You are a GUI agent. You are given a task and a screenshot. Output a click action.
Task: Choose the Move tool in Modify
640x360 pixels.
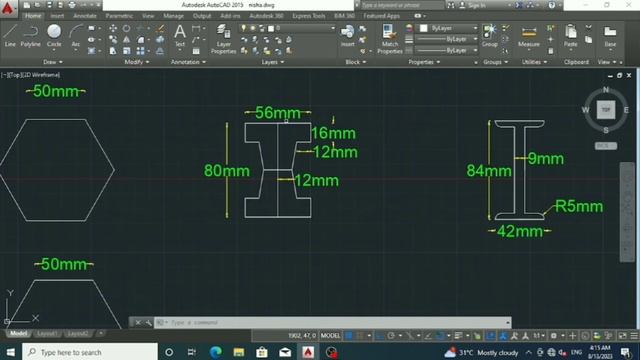point(113,28)
